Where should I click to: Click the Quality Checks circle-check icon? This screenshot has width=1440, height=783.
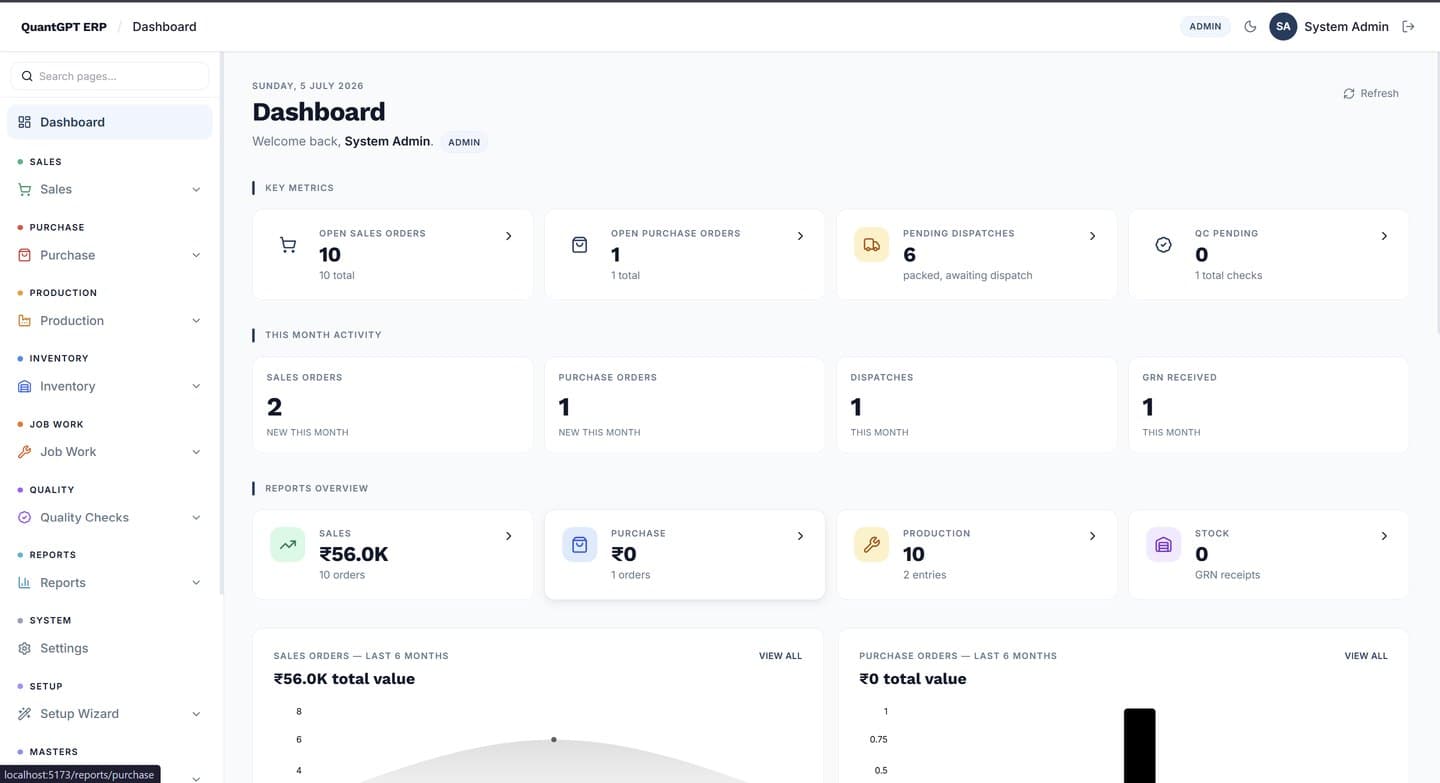point(25,517)
